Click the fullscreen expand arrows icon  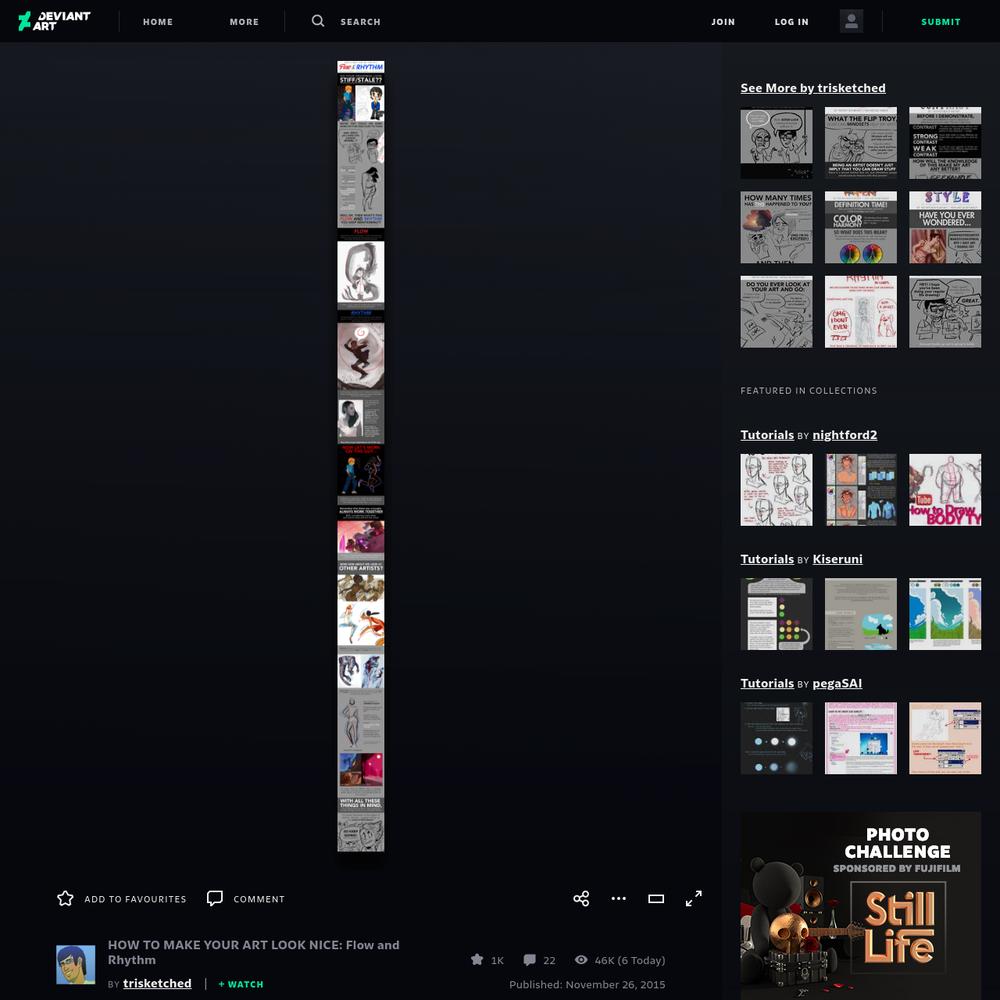(x=694, y=899)
